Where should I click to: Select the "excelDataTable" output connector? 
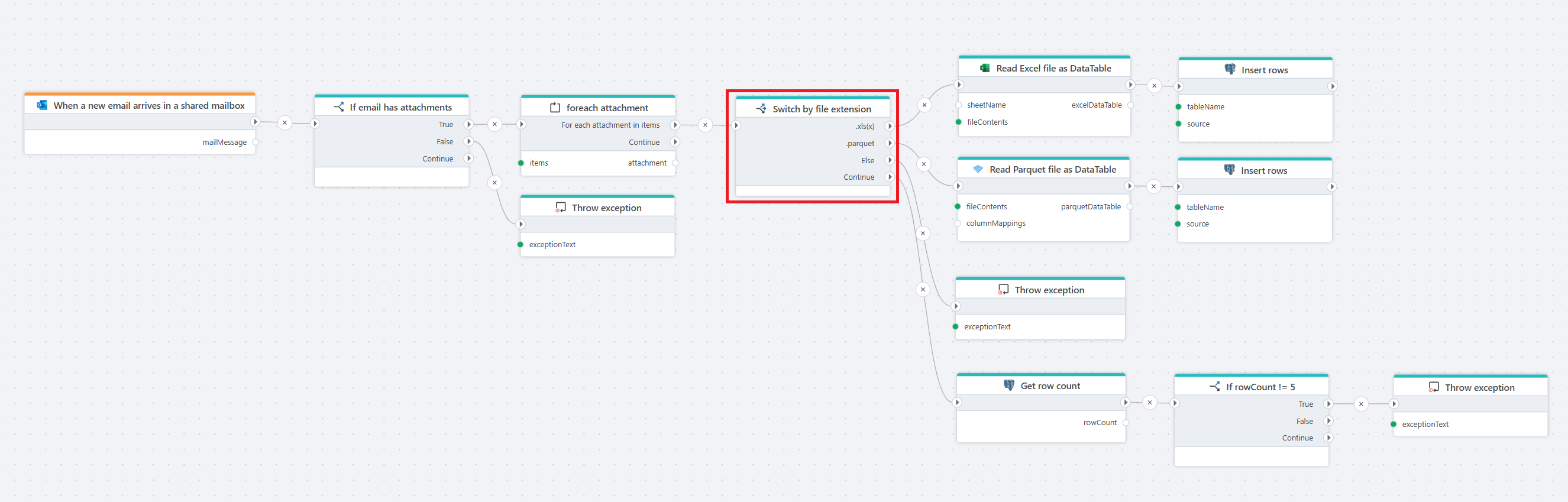(1130, 105)
